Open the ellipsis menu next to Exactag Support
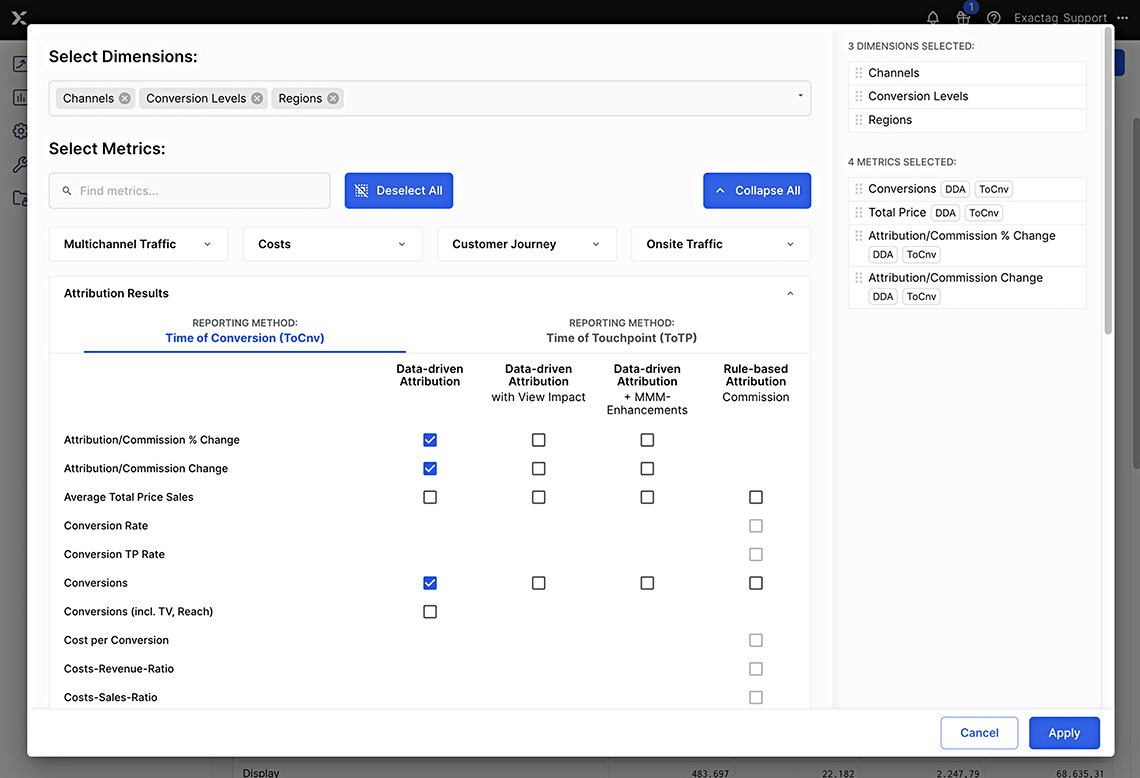 (x=1122, y=17)
